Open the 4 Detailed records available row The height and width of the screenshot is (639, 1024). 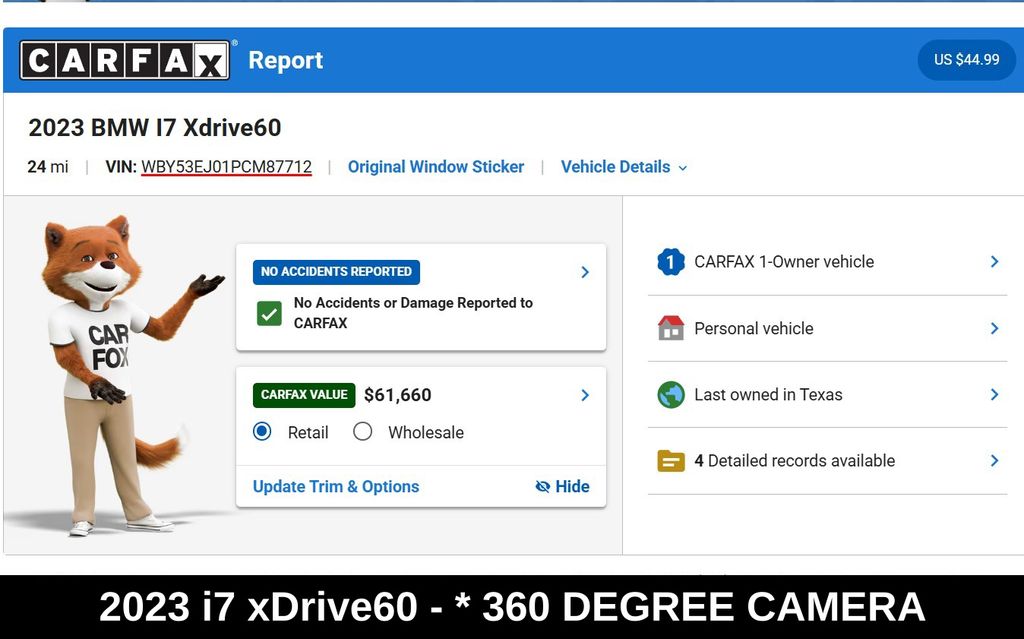[826, 461]
